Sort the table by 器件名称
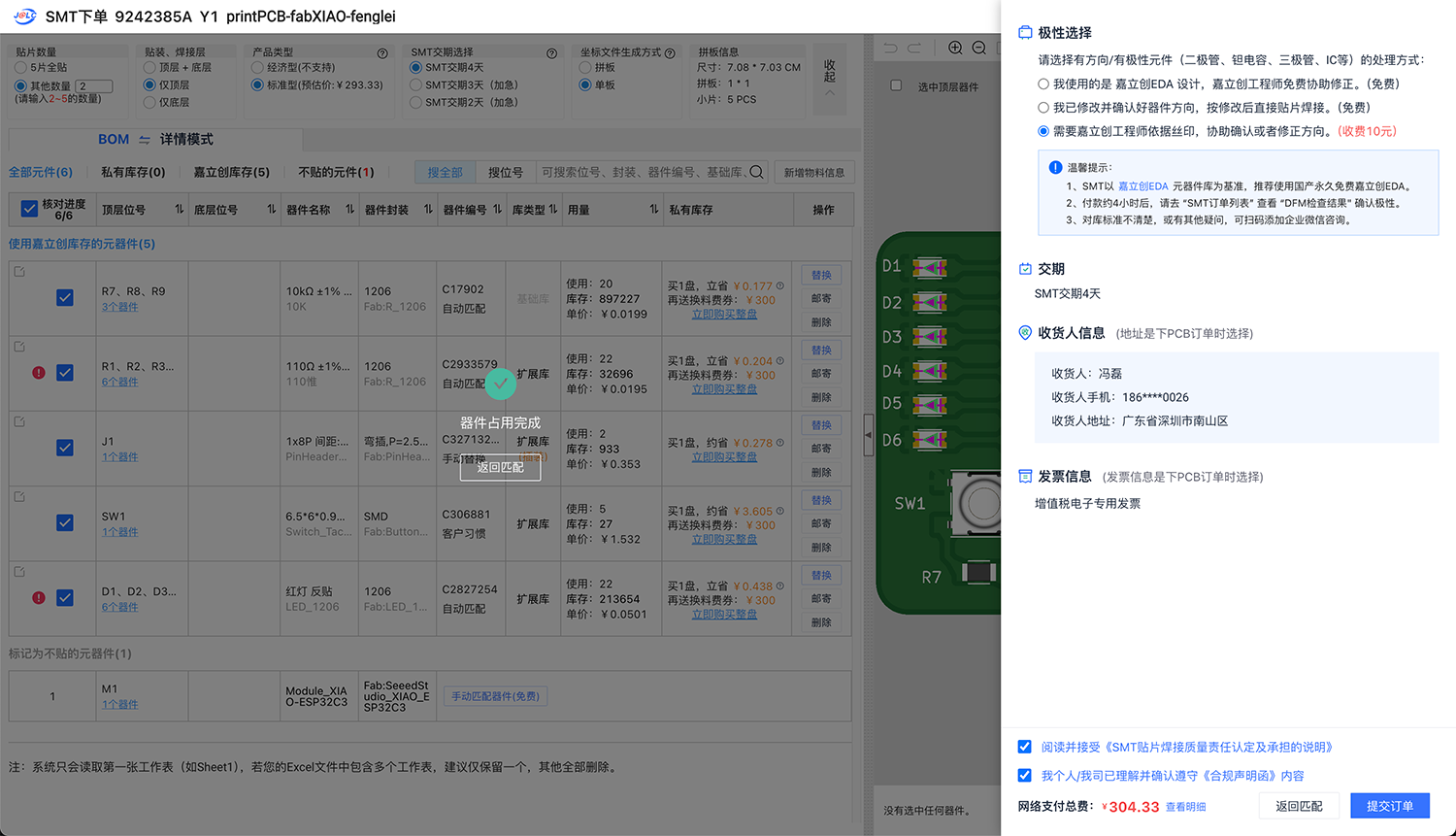 [349, 210]
